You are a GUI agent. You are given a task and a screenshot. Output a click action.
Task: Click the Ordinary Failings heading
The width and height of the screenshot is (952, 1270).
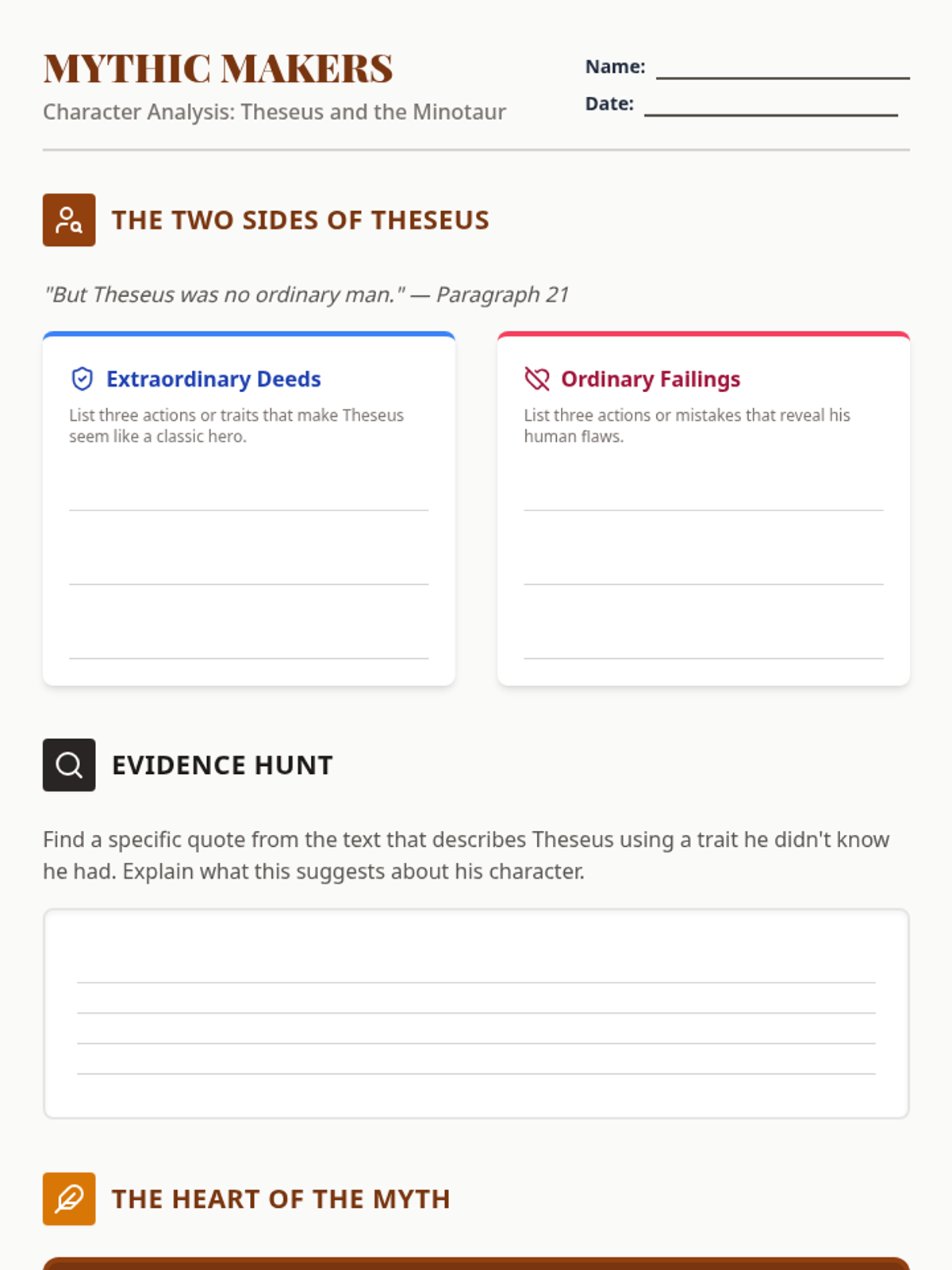click(x=651, y=379)
